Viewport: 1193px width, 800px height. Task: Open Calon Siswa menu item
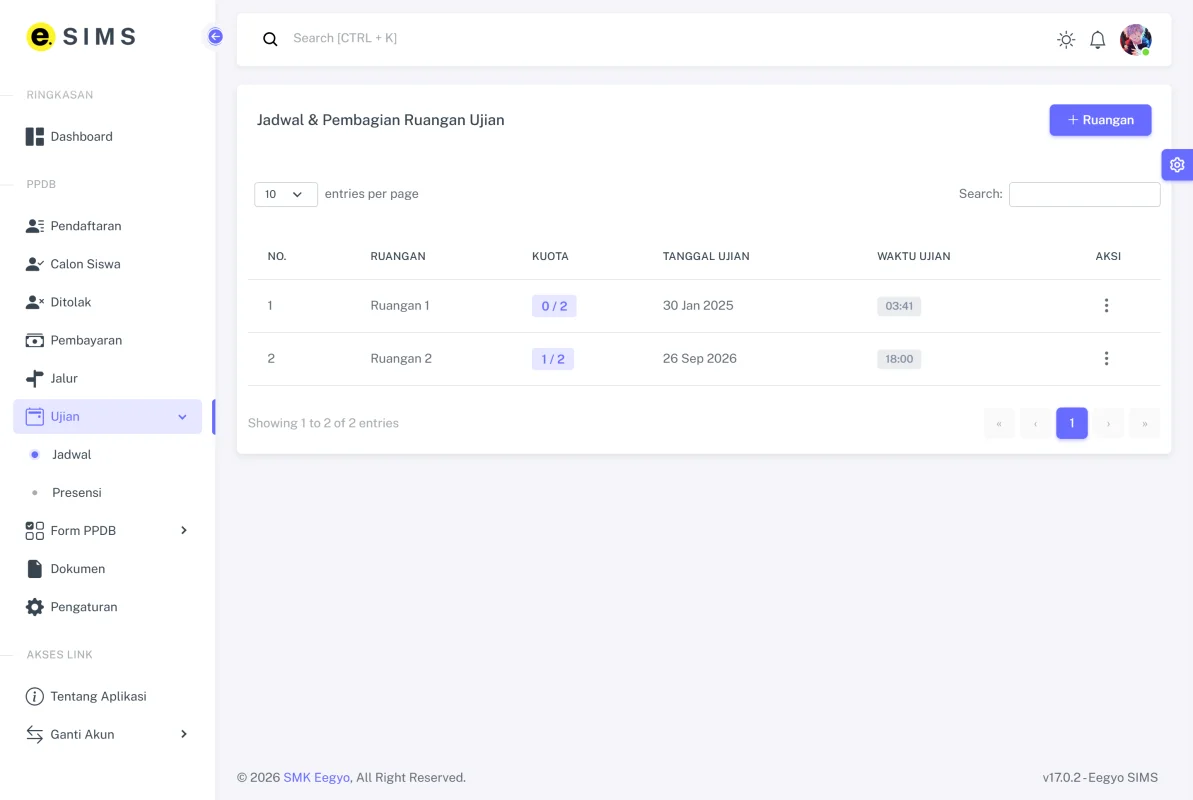[x=107, y=264]
